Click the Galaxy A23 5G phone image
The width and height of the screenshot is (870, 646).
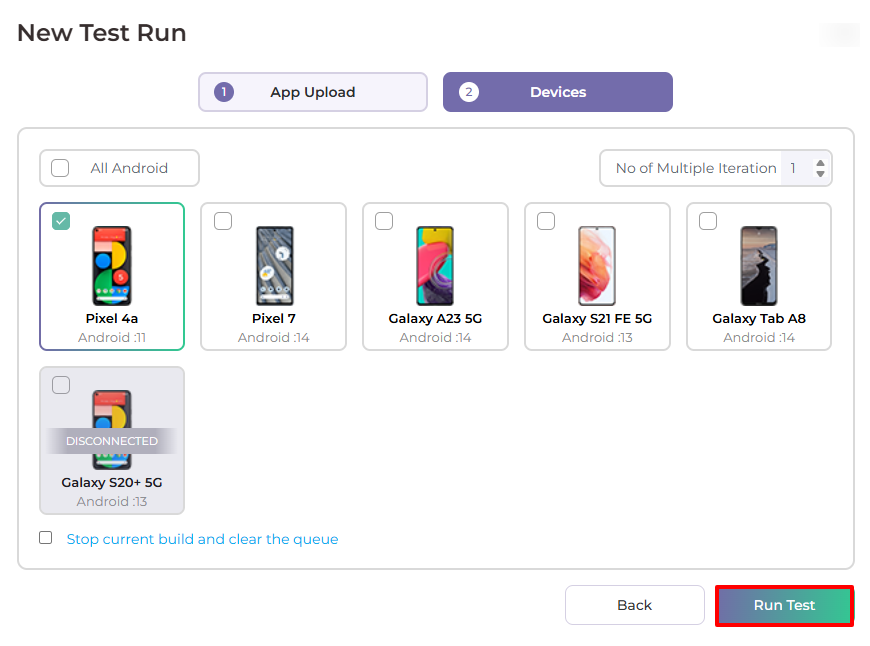point(435,265)
